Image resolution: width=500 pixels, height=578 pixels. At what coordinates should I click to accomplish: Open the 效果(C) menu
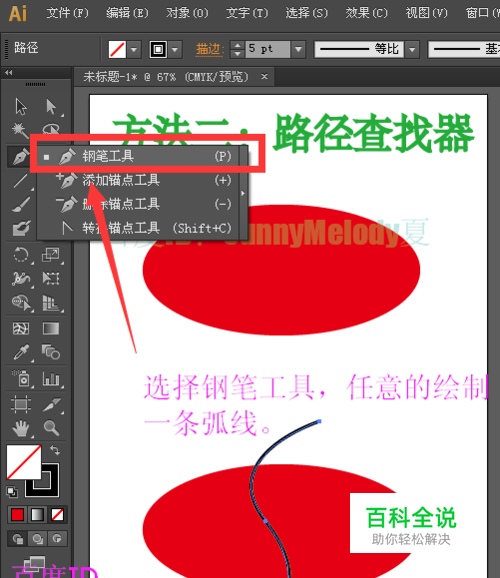367,13
